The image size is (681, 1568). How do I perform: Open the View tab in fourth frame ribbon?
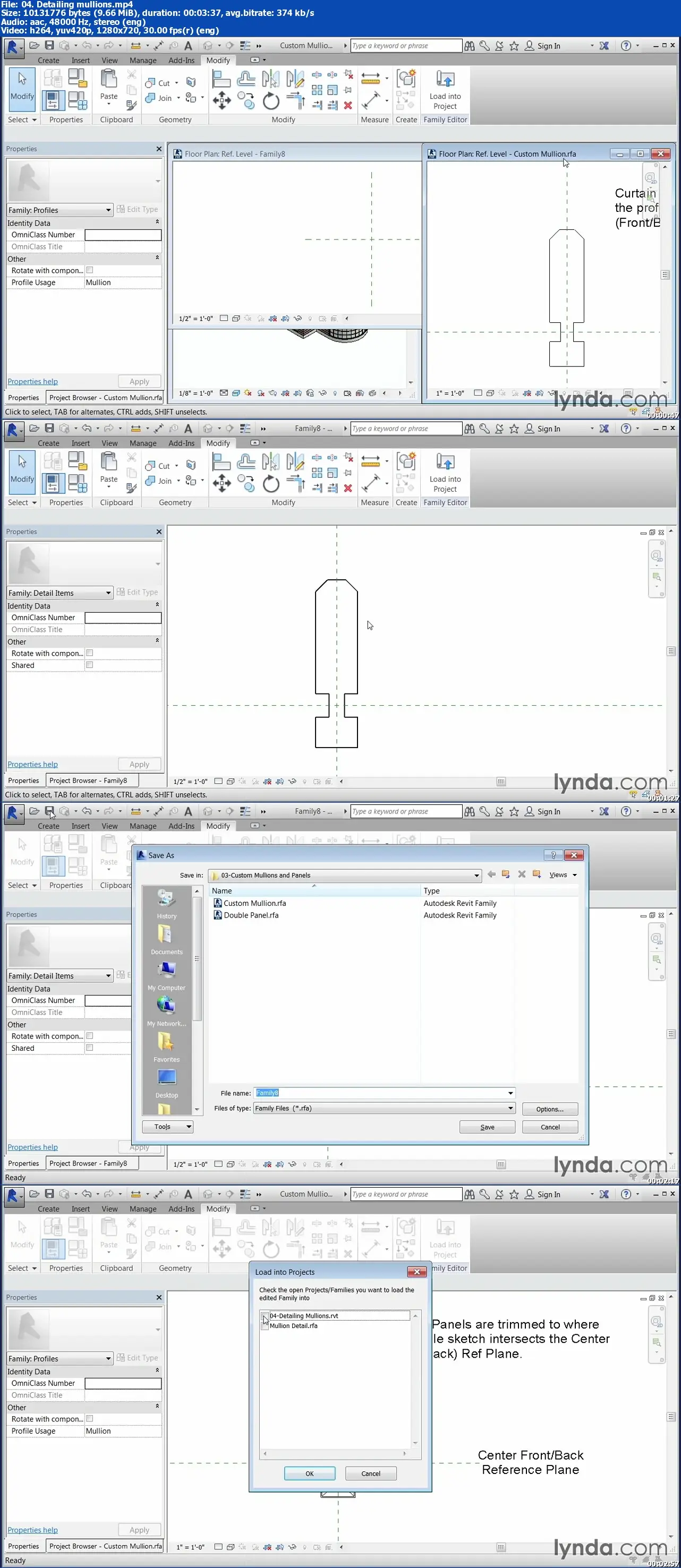tap(109, 1209)
